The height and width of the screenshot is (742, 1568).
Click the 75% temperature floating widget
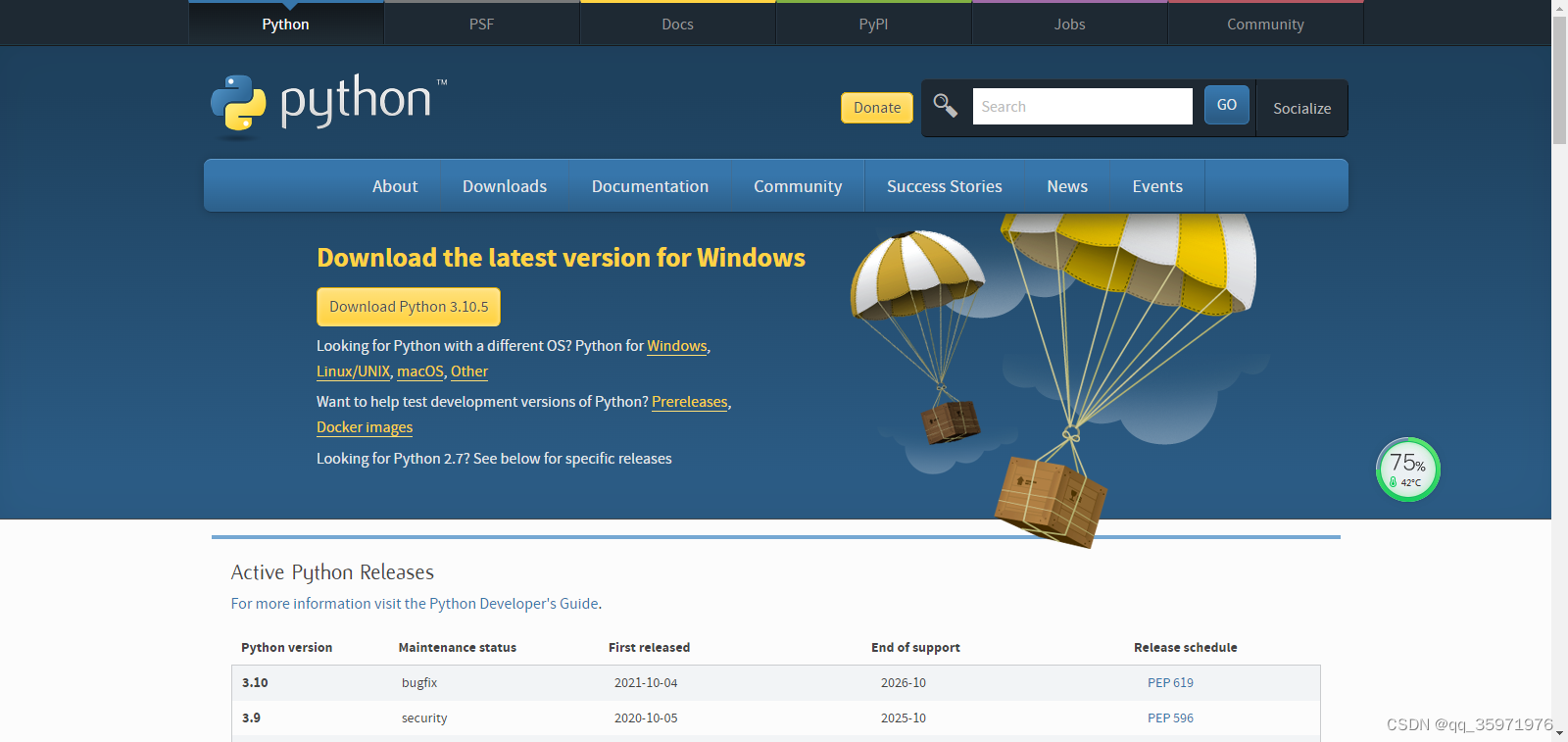point(1407,470)
